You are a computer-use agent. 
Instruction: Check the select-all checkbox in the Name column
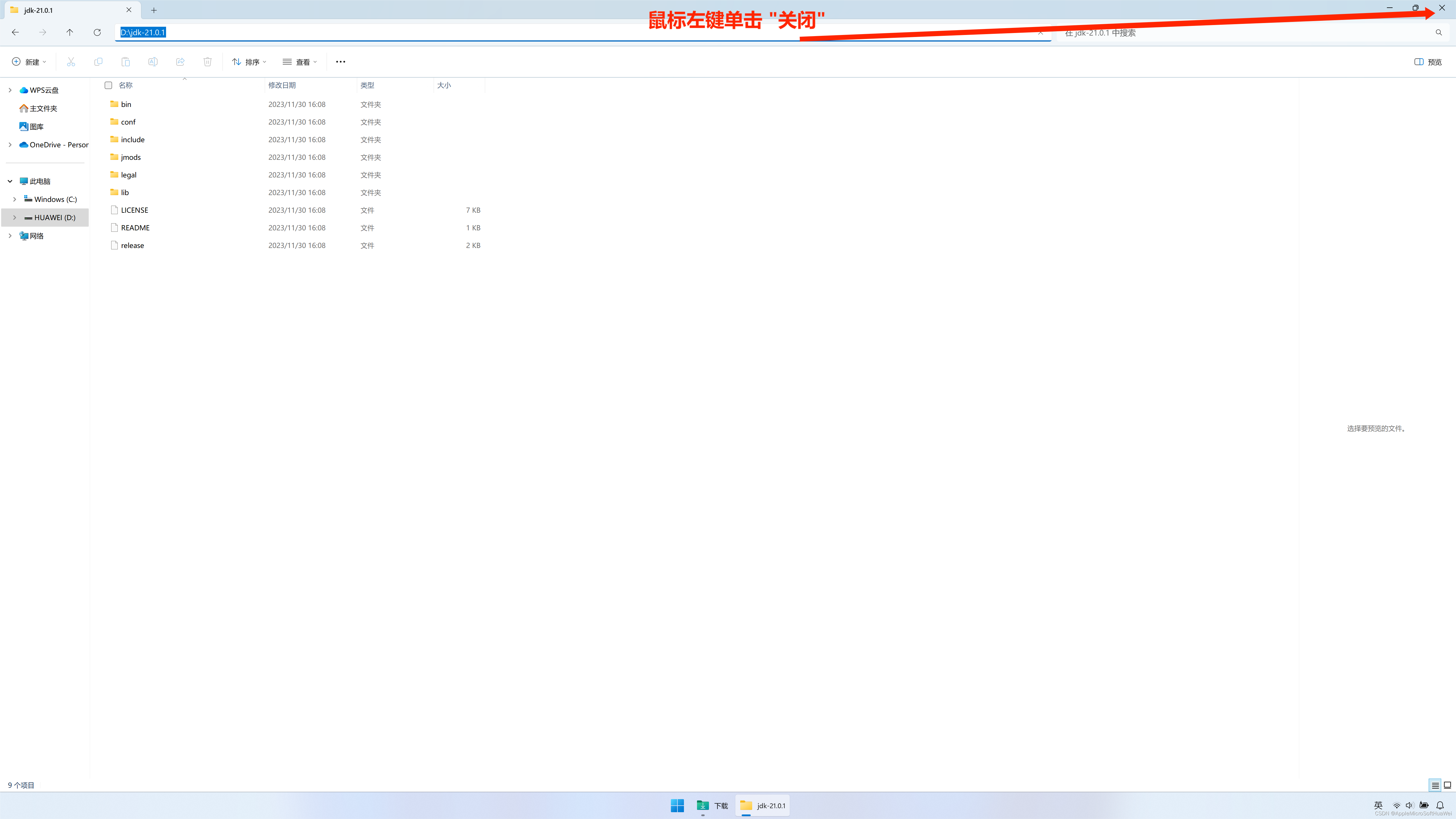(x=108, y=85)
